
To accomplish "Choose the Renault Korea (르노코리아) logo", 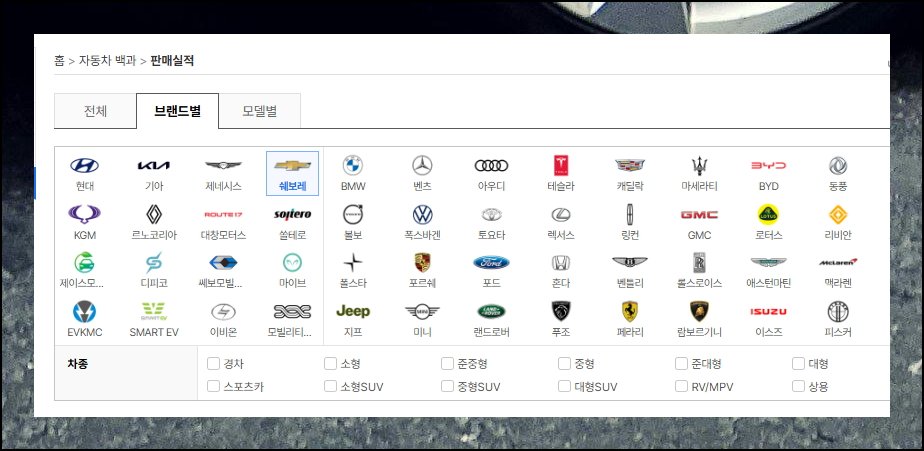I will point(154,214).
